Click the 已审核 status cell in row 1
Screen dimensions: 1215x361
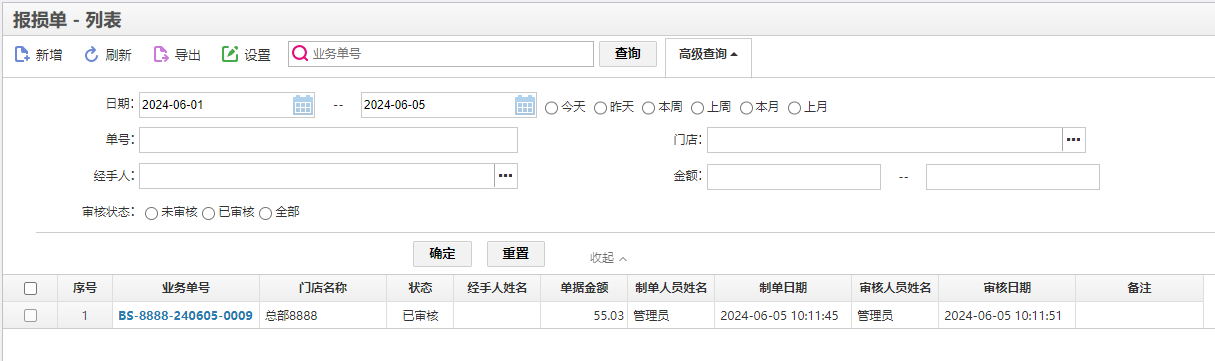pyautogui.click(x=420, y=315)
